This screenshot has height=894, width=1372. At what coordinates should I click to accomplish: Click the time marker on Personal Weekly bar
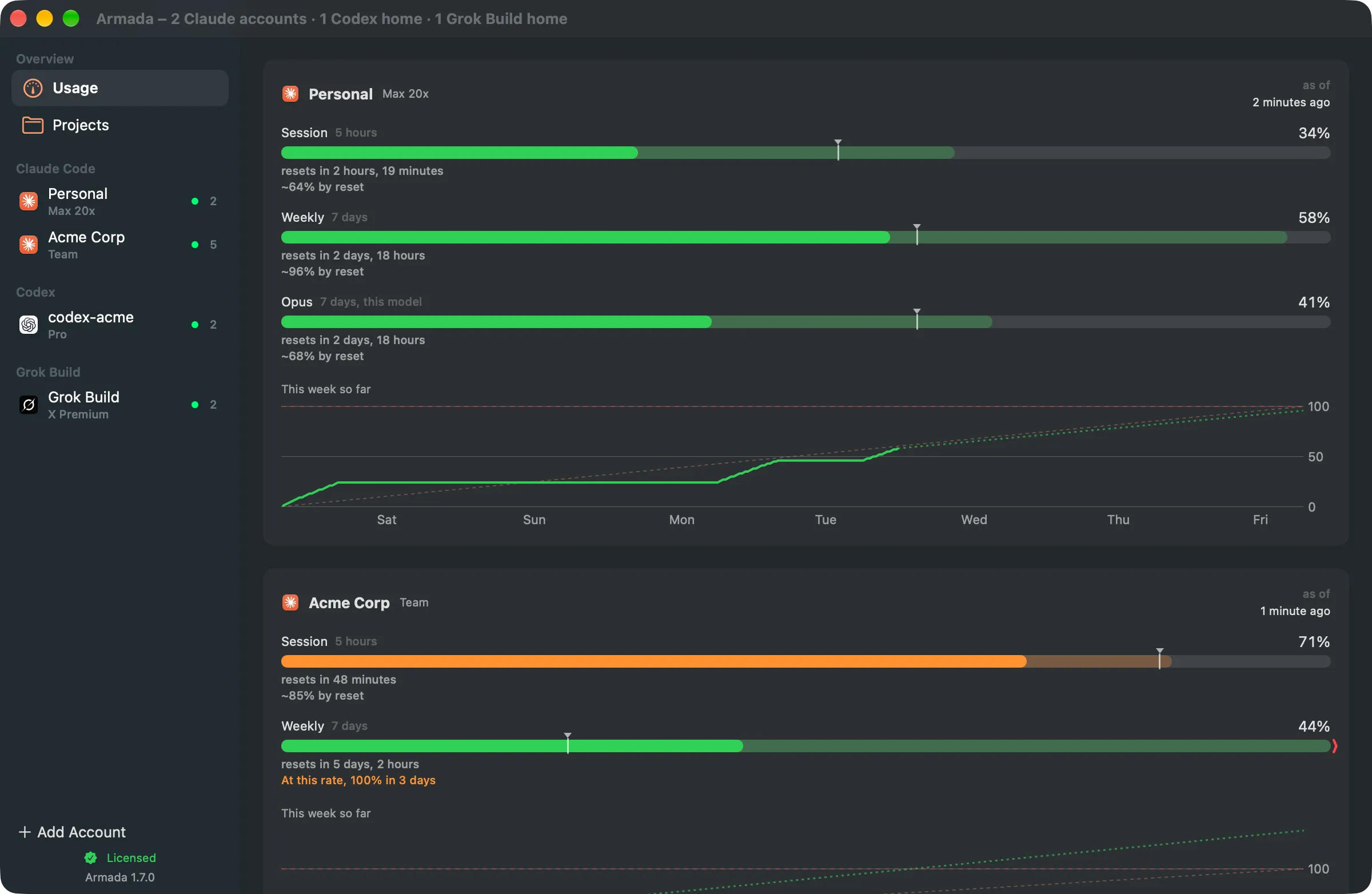pos(917,234)
